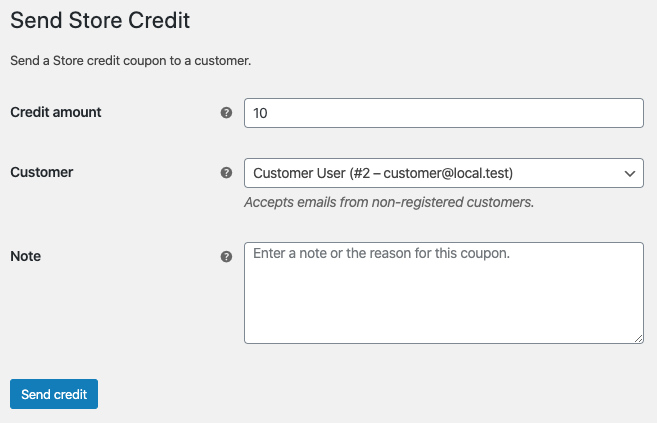Click the value 10 in Credit amount
Viewport: 657px width, 423px height.
[260, 113]
